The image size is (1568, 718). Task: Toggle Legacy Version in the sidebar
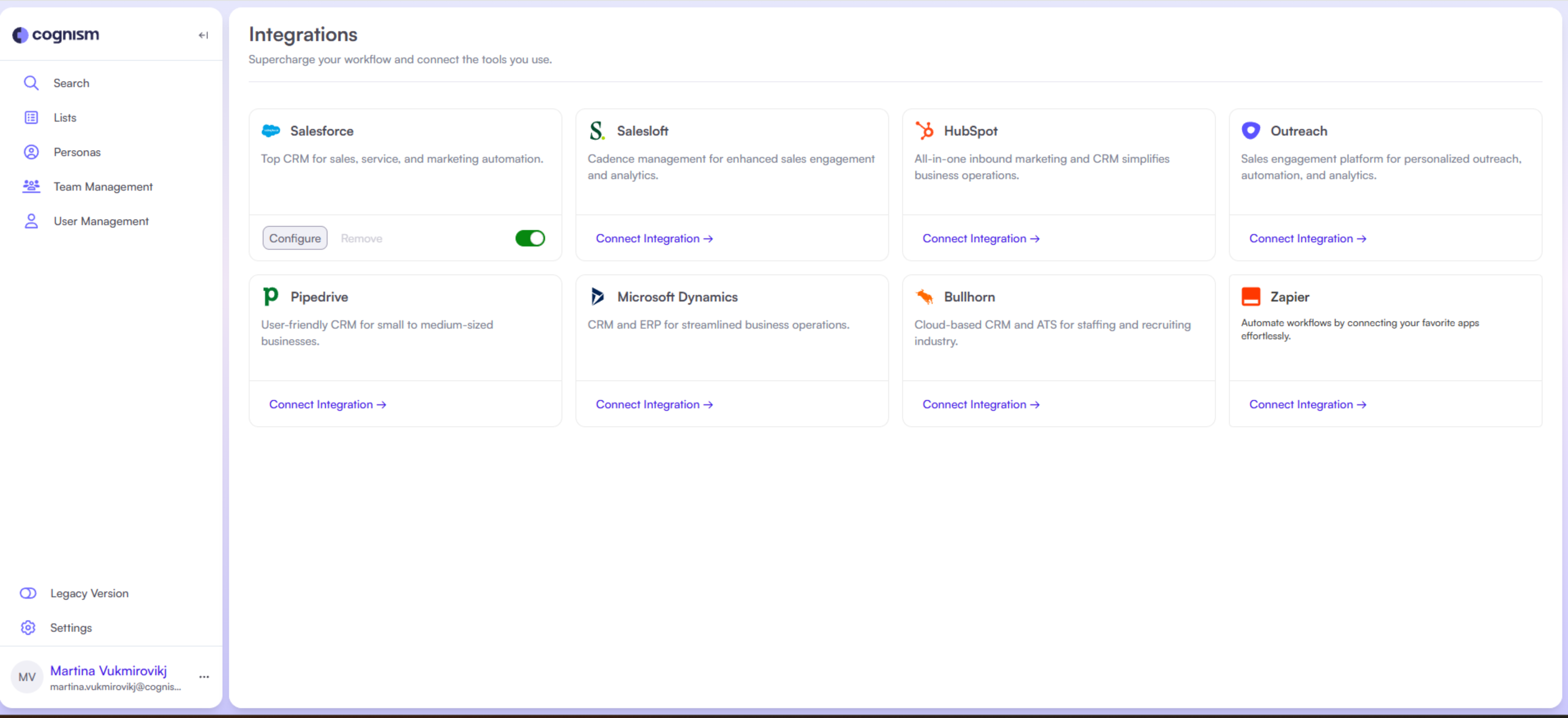(28, 593)
